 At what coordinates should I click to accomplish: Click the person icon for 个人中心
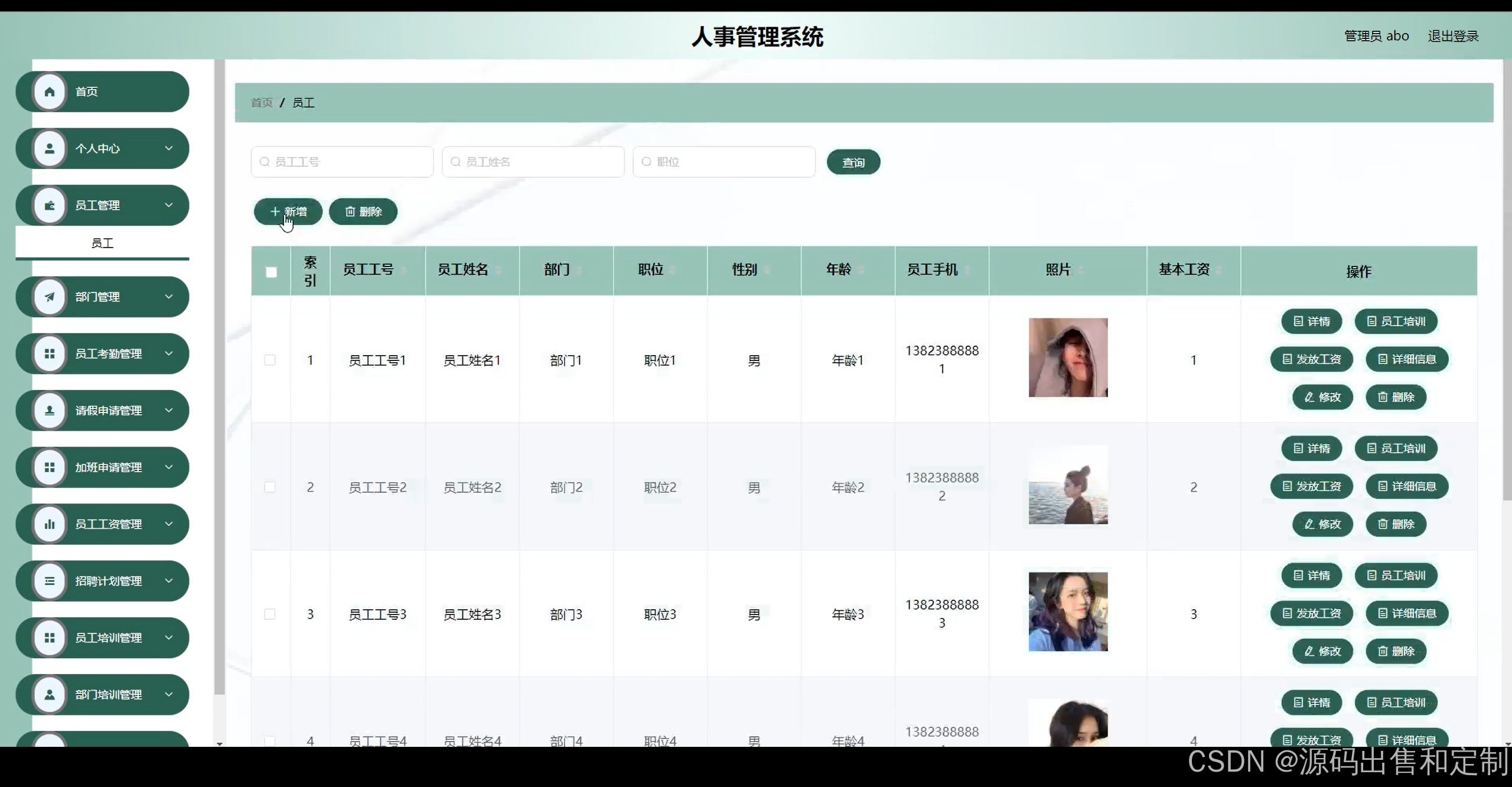coord(50,148)
